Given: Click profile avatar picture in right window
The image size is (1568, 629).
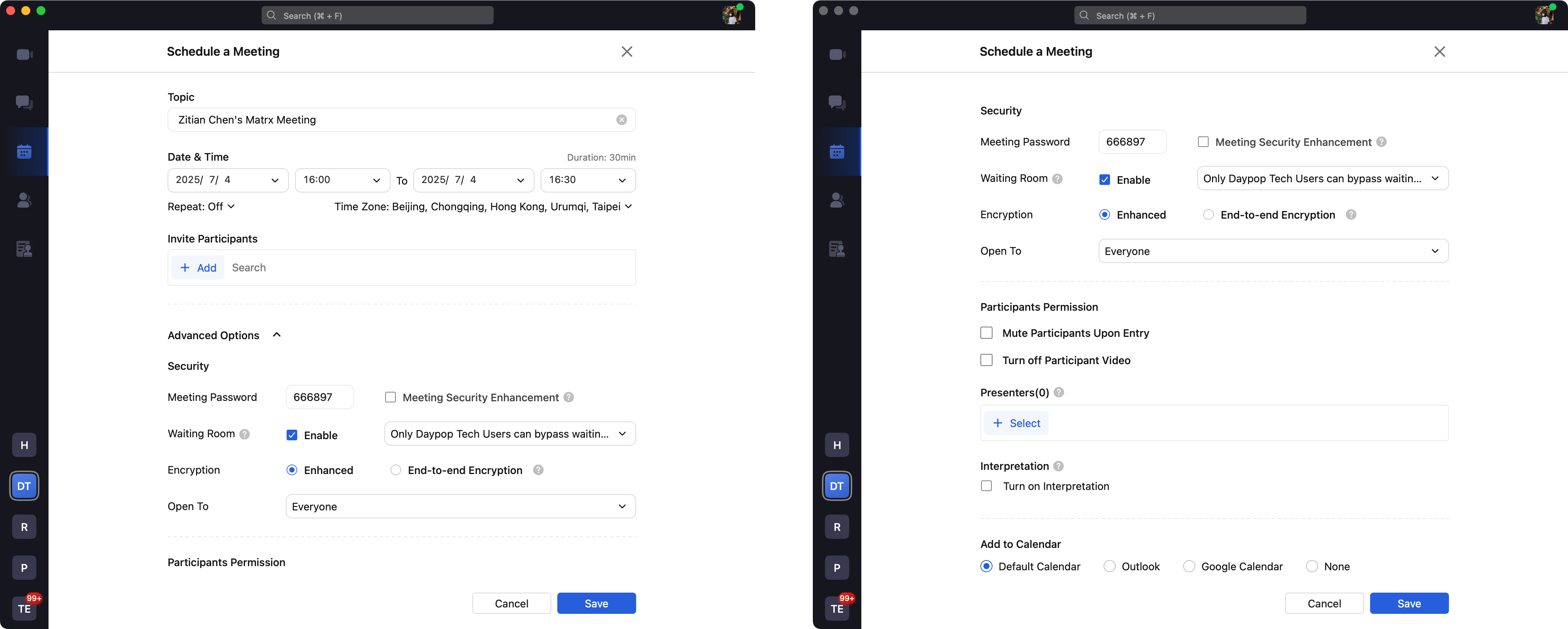Looking at the screenshot, I should 1544,15.
